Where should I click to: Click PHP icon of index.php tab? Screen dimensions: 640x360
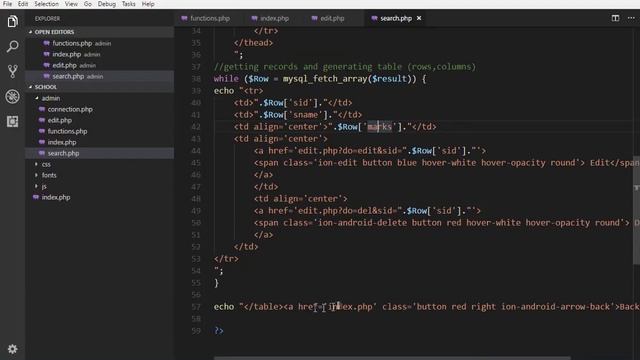[x=255, y=18]
